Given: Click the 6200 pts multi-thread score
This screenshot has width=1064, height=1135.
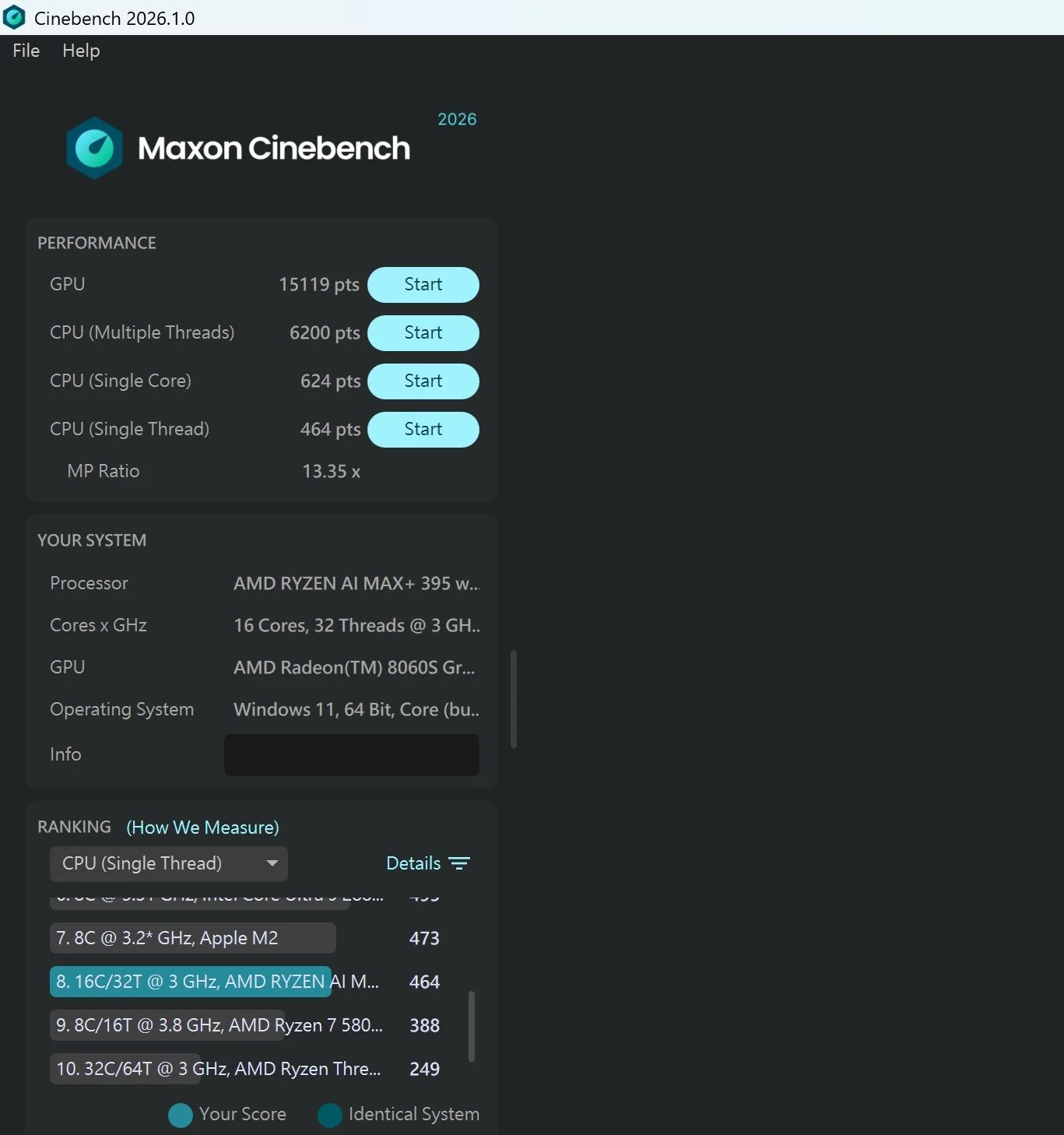Looking at the screenshot, I should pyautogui.click(x=325, y=333).
